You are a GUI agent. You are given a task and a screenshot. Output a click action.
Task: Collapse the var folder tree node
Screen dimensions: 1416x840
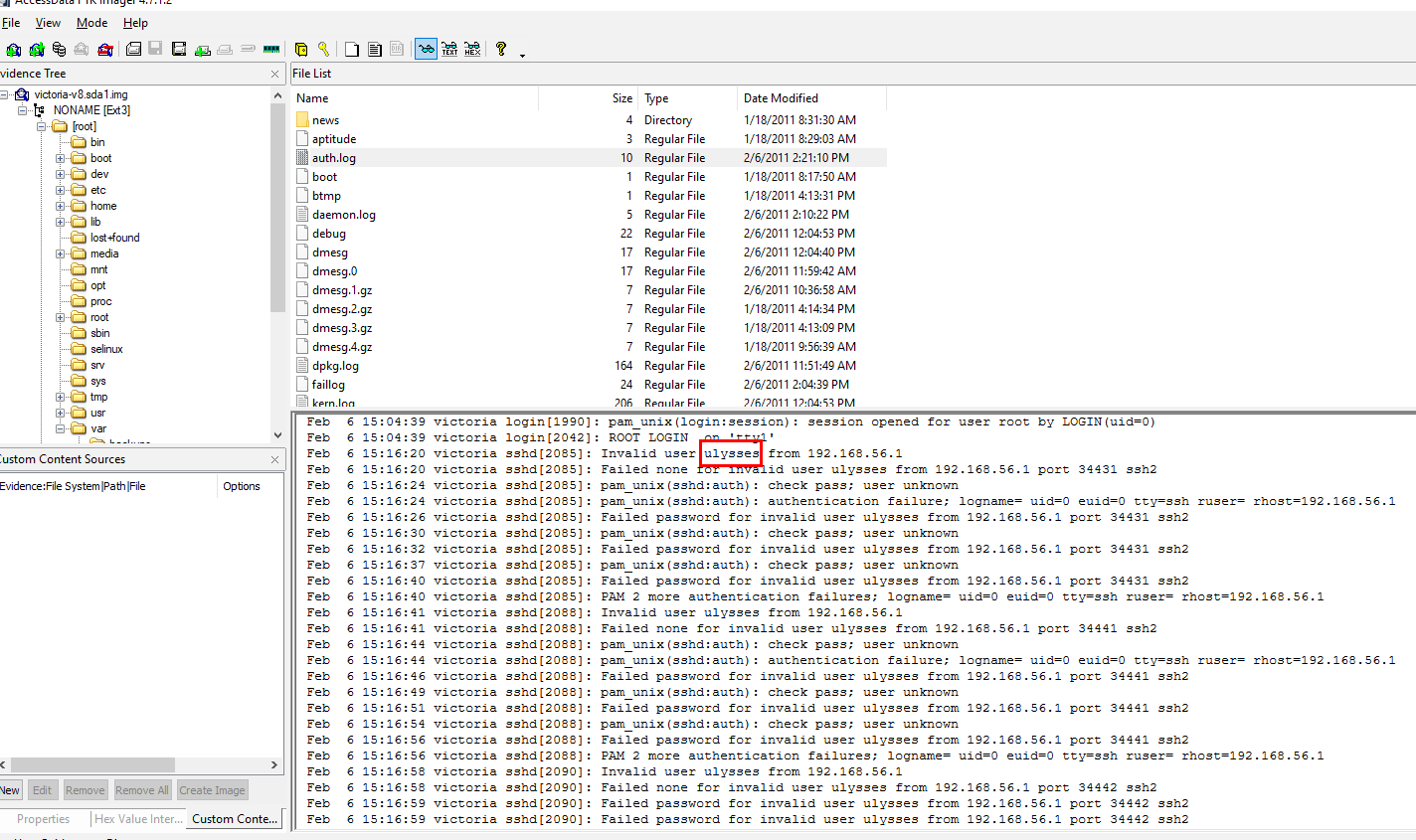pos(61,428)
